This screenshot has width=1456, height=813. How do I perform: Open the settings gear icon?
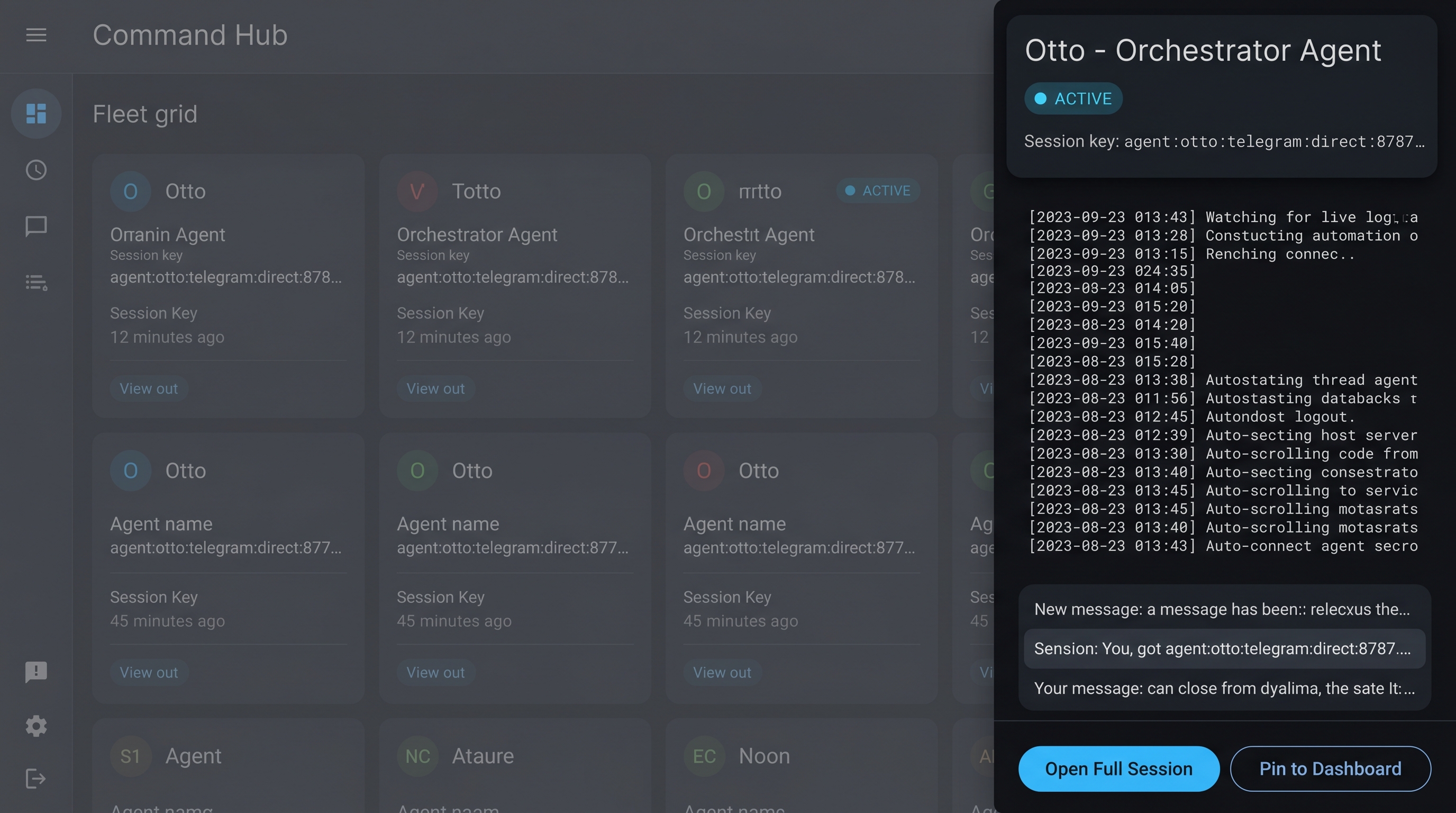pos(36,726)
